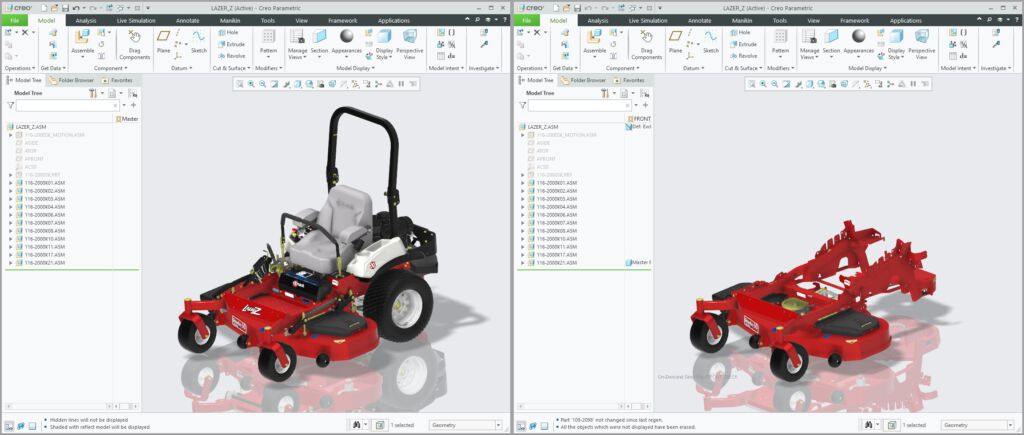This screenshot has width=1024, height=435.
Task: Switch to Framework tab in left window
Action: [342, 21]
